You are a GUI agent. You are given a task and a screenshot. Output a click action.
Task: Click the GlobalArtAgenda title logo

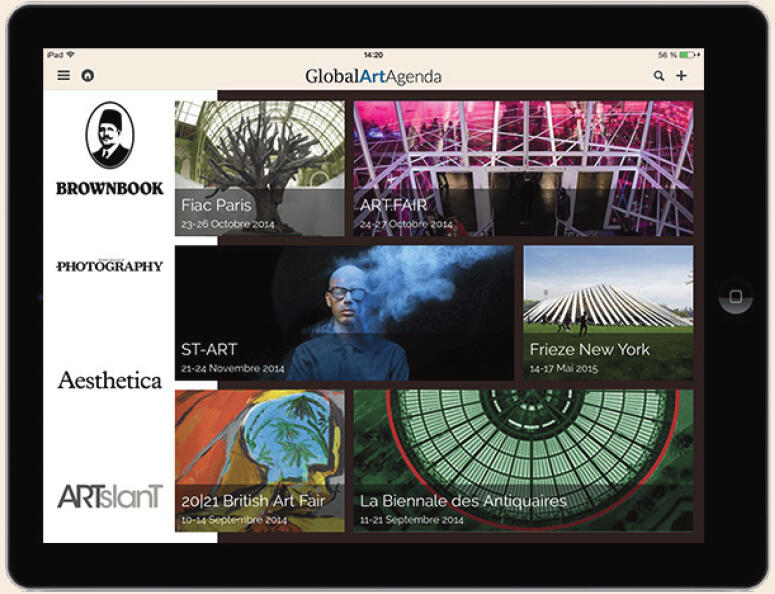pyautogui.click(x=373, y=76)
